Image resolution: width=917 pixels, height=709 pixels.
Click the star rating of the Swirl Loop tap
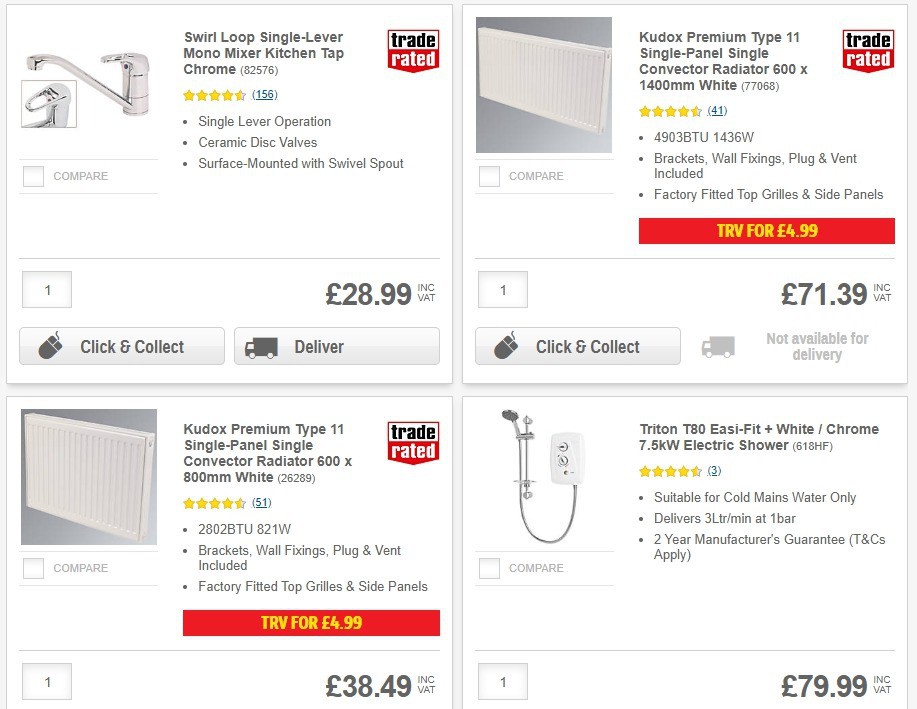point(213,94)
